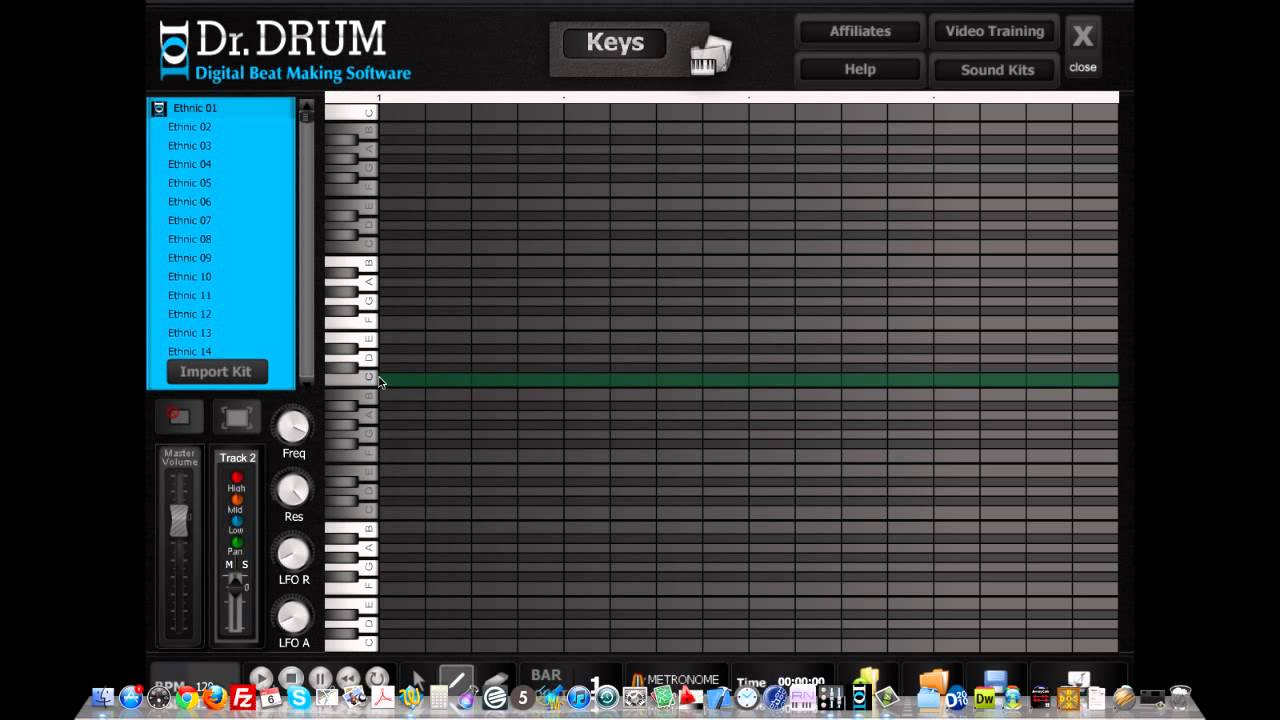Click the Play transport button
This screenshot has height=720, width=1280.
261,677
